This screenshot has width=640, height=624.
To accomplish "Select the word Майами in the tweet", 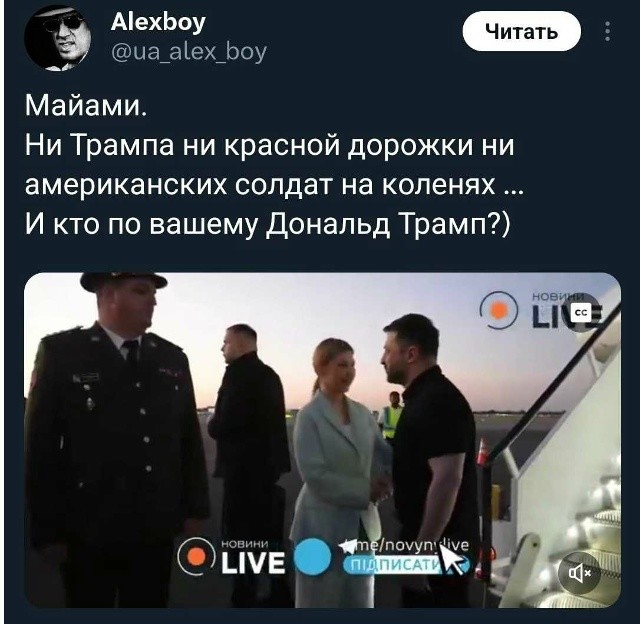I will pos(81,105).
